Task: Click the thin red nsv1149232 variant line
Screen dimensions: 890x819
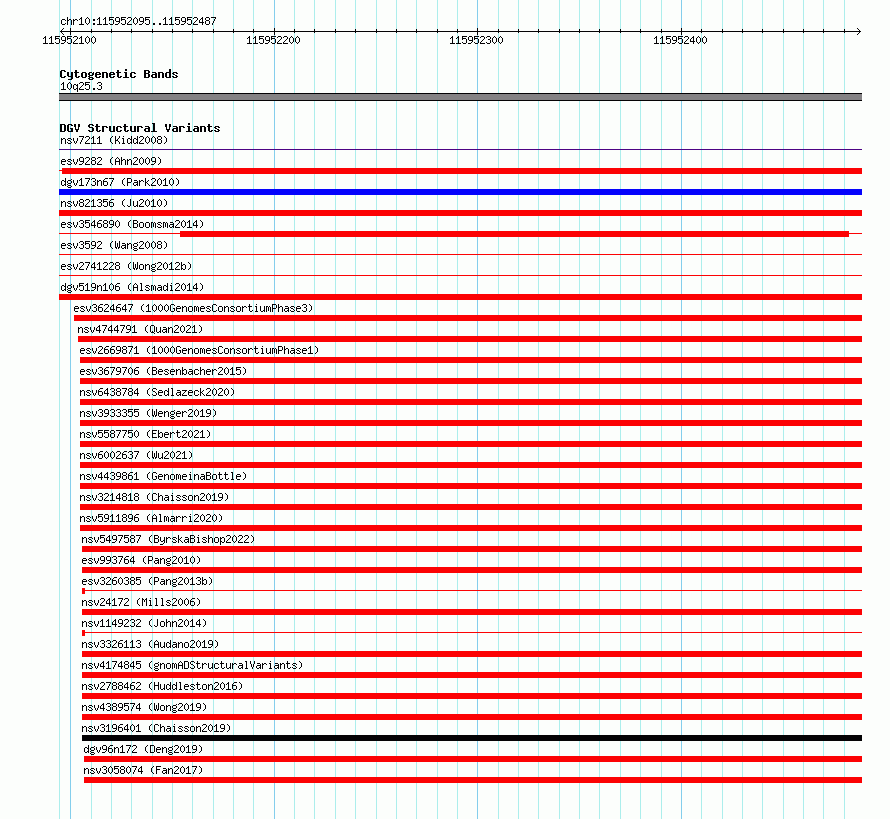Action: [472, 633]
